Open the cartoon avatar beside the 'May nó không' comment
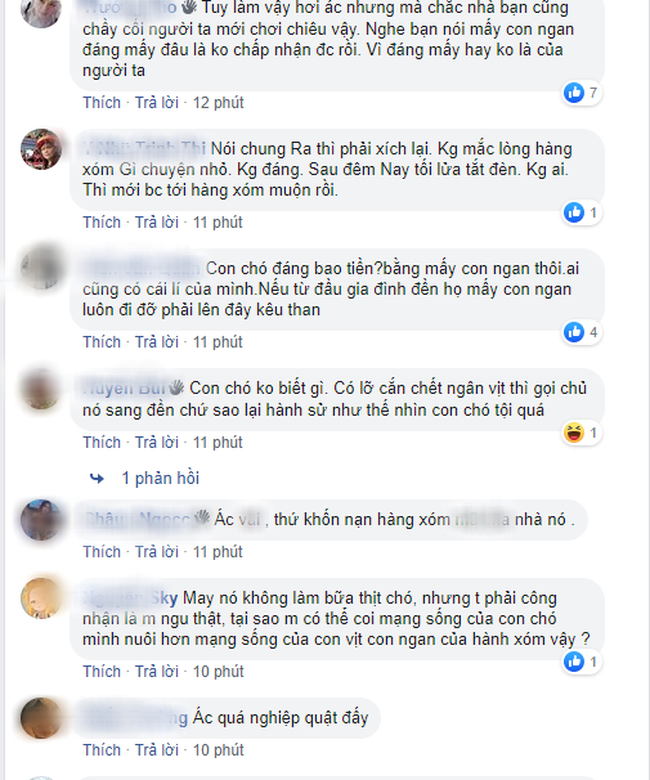650x780 pixels. [x=41, y=598]
